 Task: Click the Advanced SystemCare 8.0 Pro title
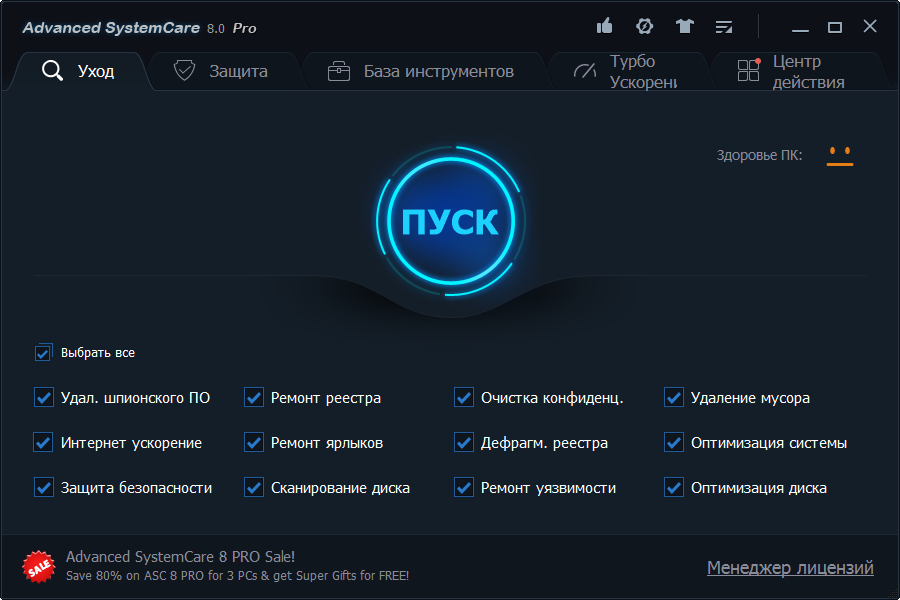click(139, 28)
